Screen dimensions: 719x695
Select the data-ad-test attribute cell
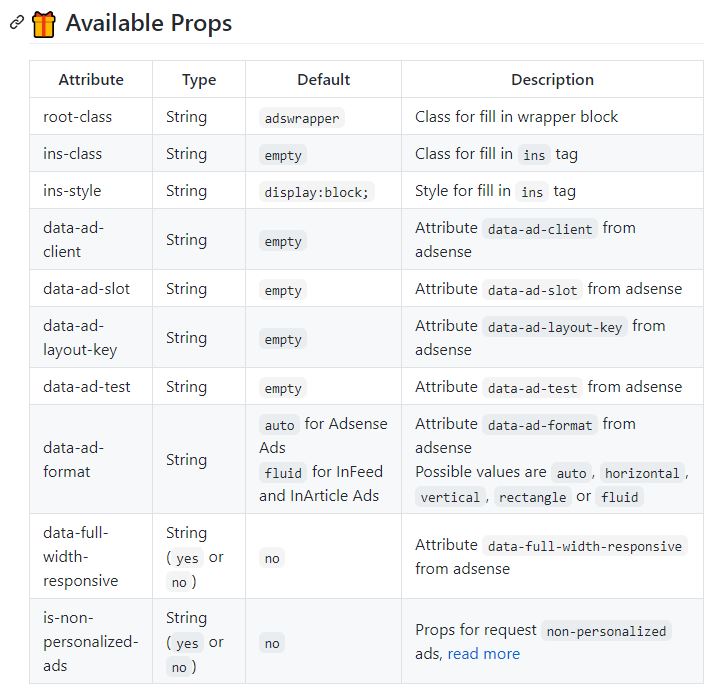(x=91, y=386)
